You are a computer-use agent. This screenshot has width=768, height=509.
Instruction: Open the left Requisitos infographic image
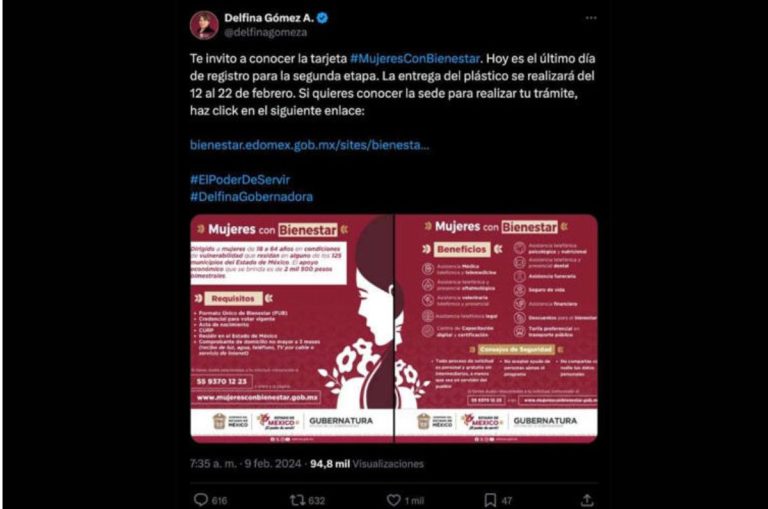click(291, 329)
